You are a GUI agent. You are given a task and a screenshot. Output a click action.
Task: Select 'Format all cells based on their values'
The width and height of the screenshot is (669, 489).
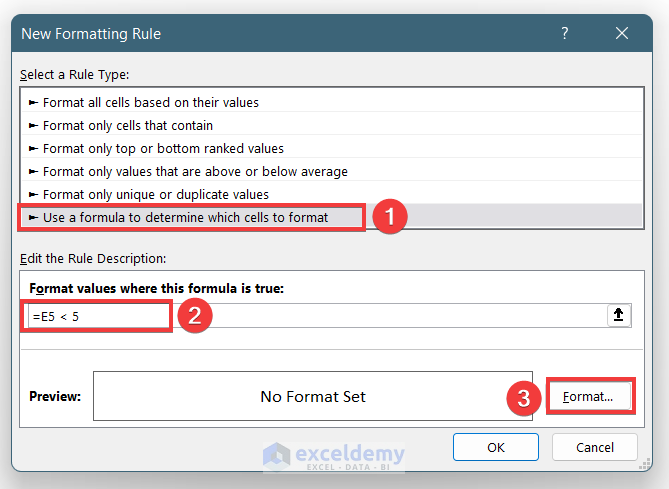point(150,103)
